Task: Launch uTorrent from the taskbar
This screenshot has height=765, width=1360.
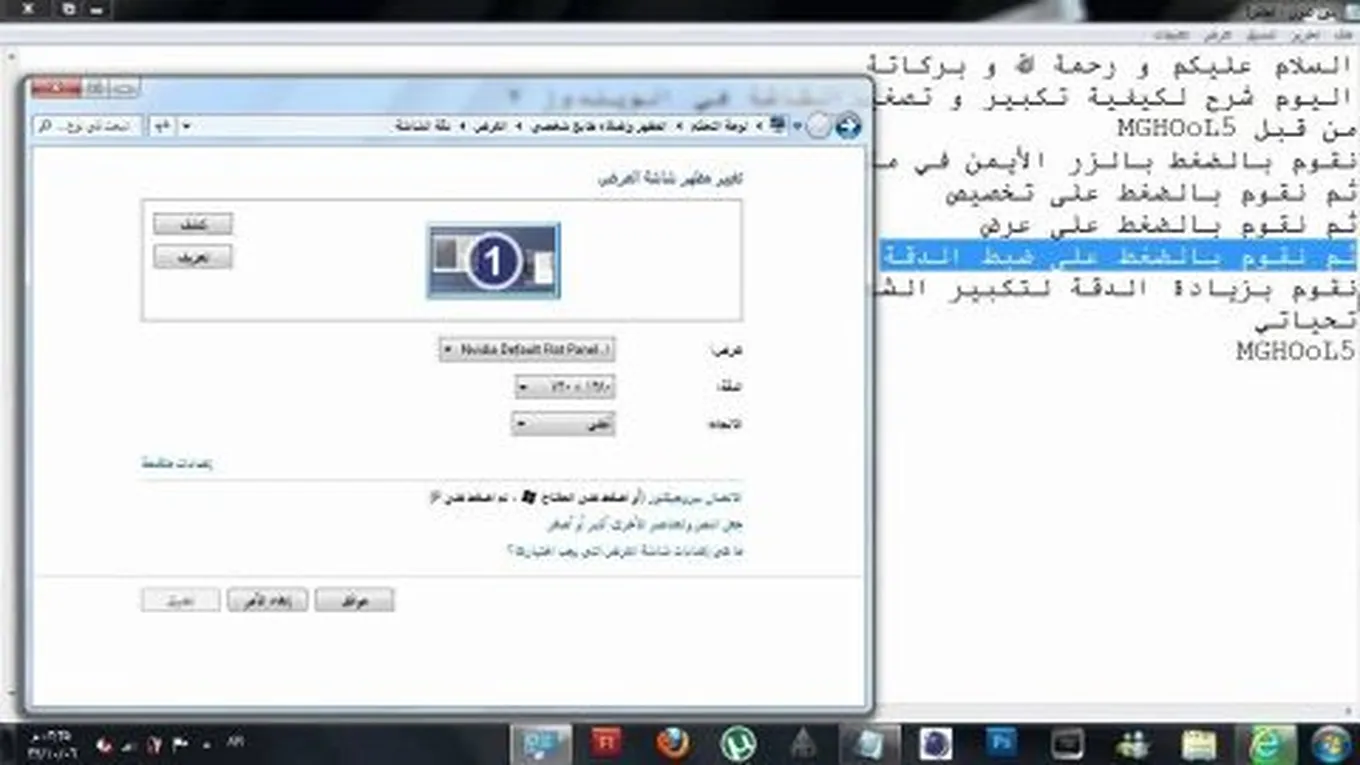Action: tap(738, 743)
